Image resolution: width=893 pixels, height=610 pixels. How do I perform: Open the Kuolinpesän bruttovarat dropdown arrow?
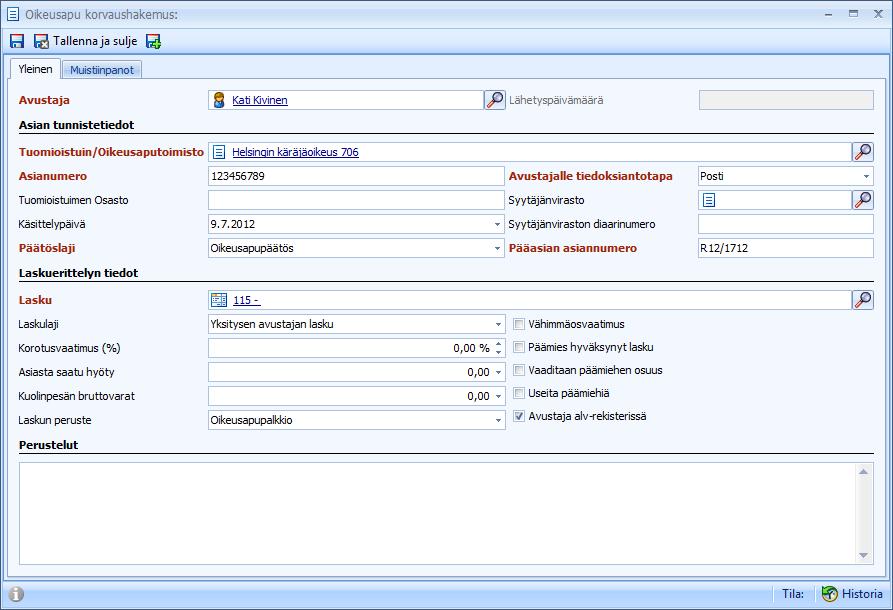(x=498, y=396)
